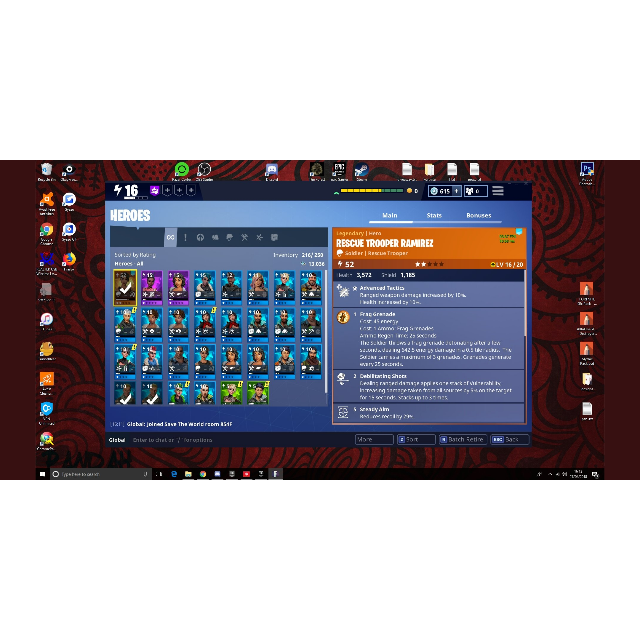Open the Avast antivirus desktop icon
640x640 pixels.
point(47,203)
